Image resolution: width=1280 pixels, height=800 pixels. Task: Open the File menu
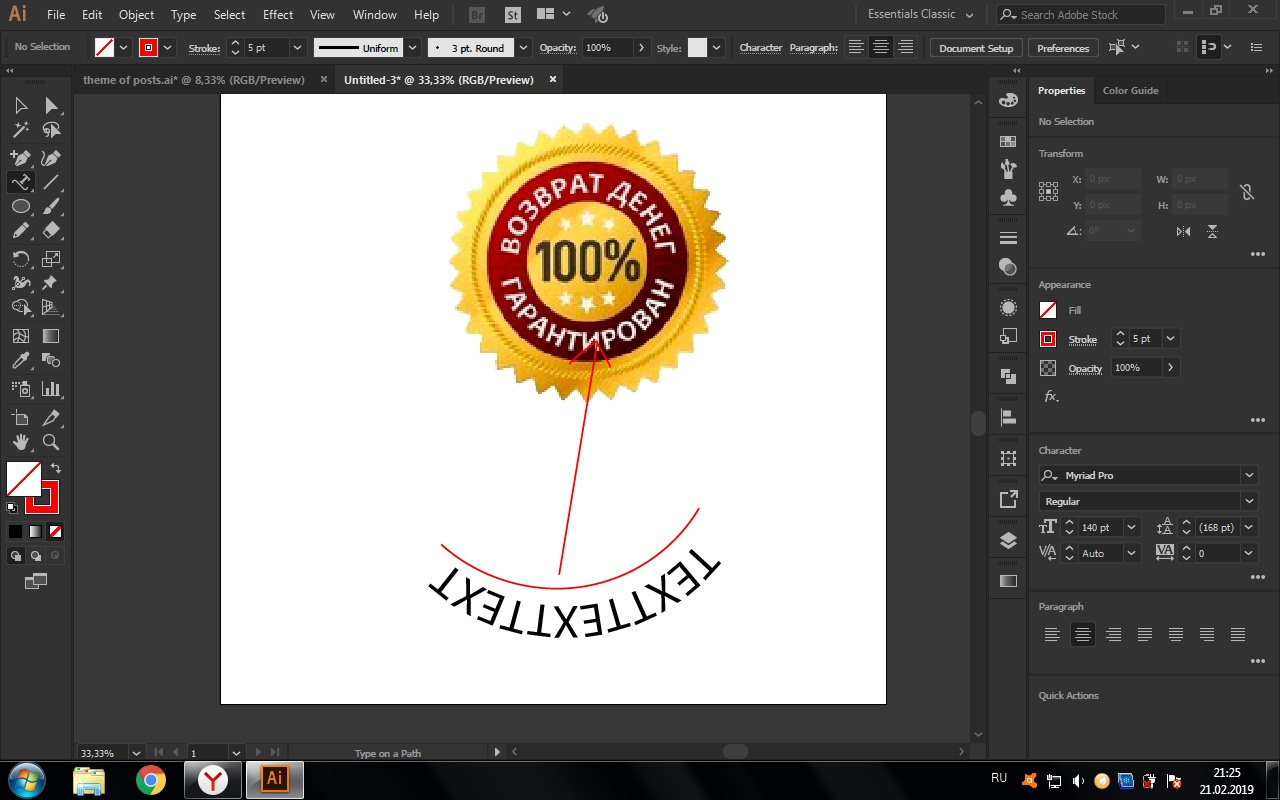pos(56,15)
